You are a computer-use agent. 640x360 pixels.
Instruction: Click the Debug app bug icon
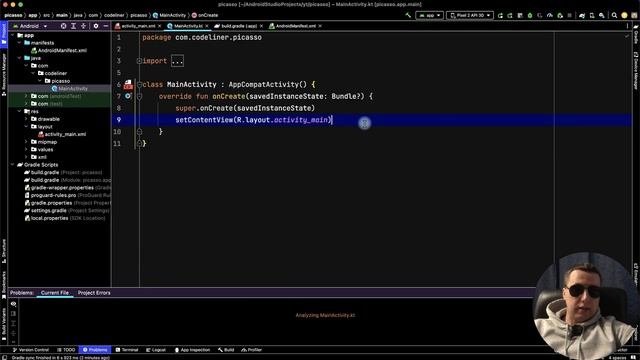pyautogui.click(x=530, y=16)
